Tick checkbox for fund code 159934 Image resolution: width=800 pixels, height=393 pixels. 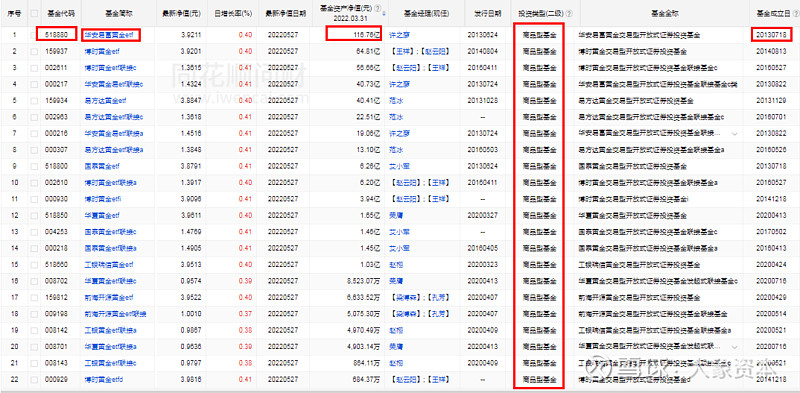pos(34,101)
